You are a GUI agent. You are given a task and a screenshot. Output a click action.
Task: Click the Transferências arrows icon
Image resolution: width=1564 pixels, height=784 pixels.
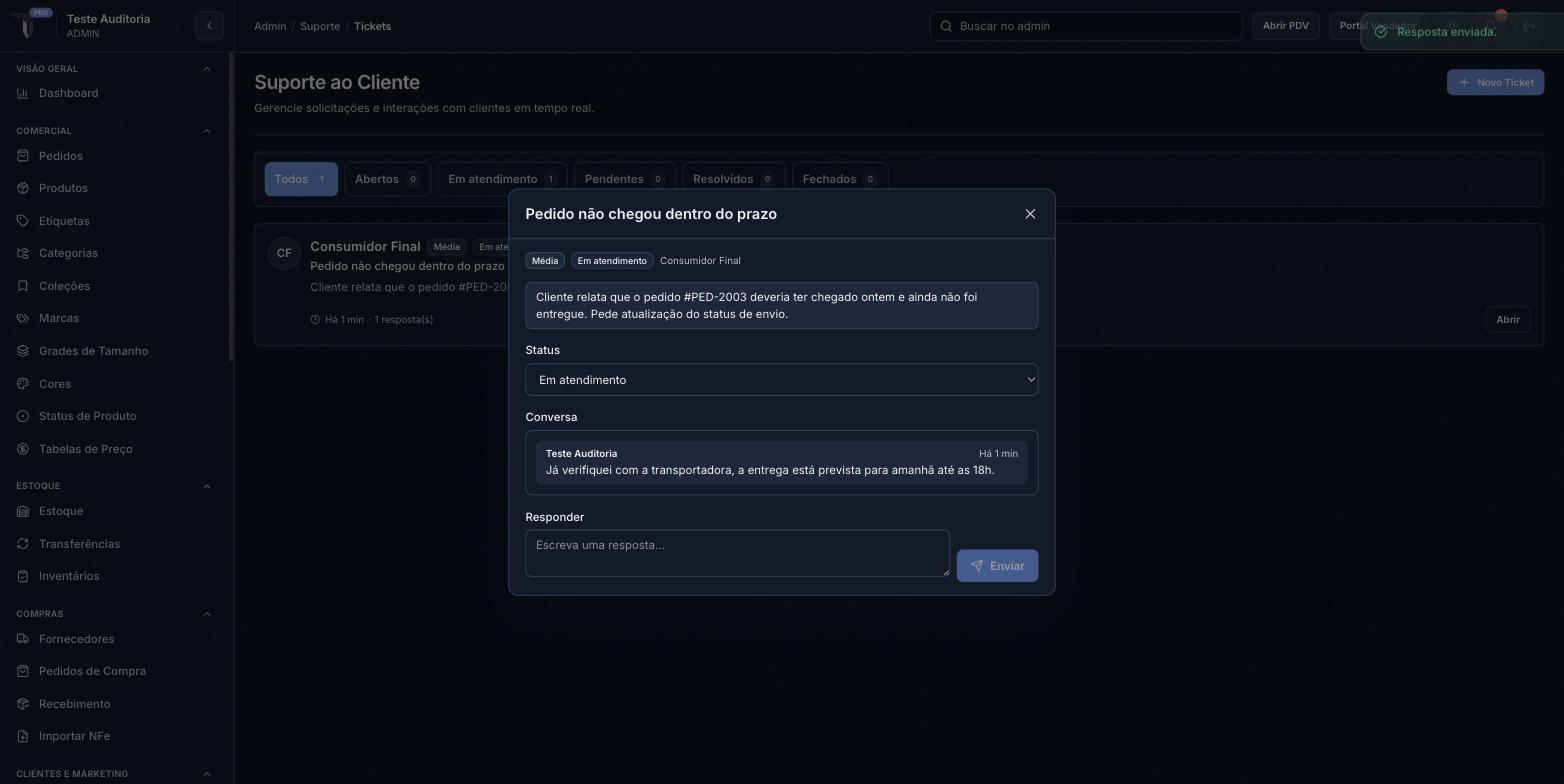[x=23, y=544]
